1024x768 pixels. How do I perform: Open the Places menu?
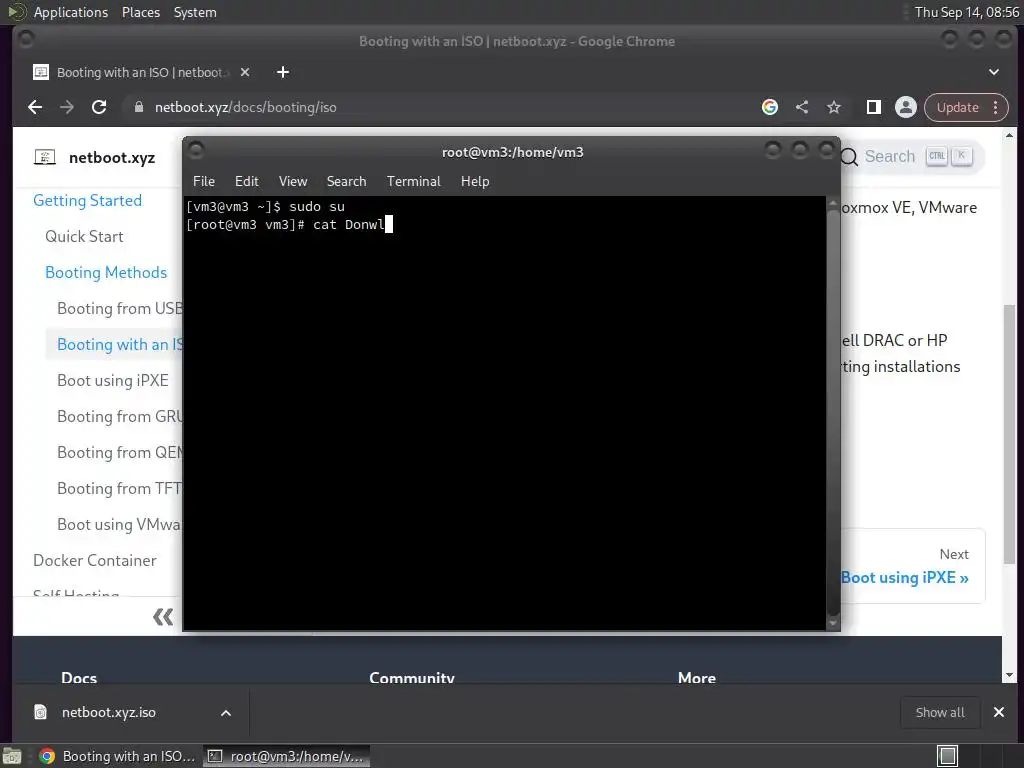tap(141, 12)
